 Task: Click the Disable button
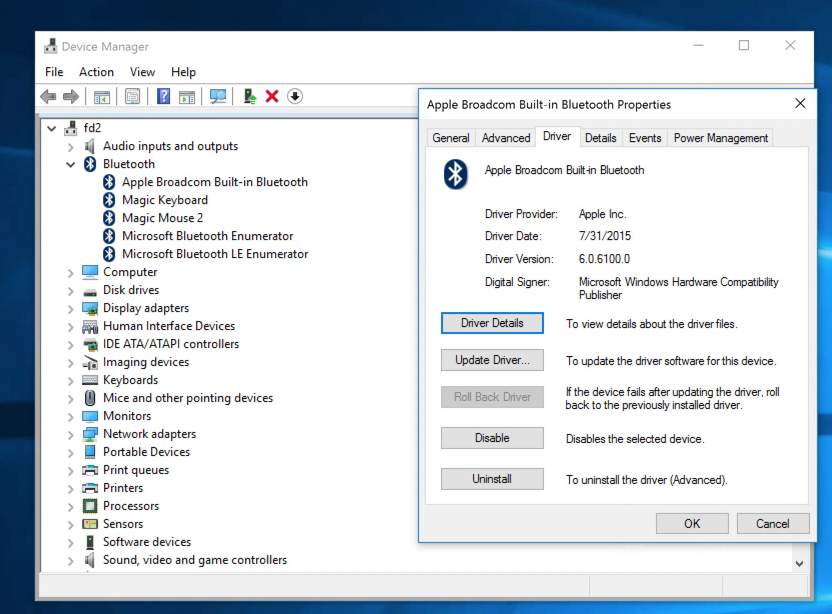pyautogui.click(x=492, y=438)
